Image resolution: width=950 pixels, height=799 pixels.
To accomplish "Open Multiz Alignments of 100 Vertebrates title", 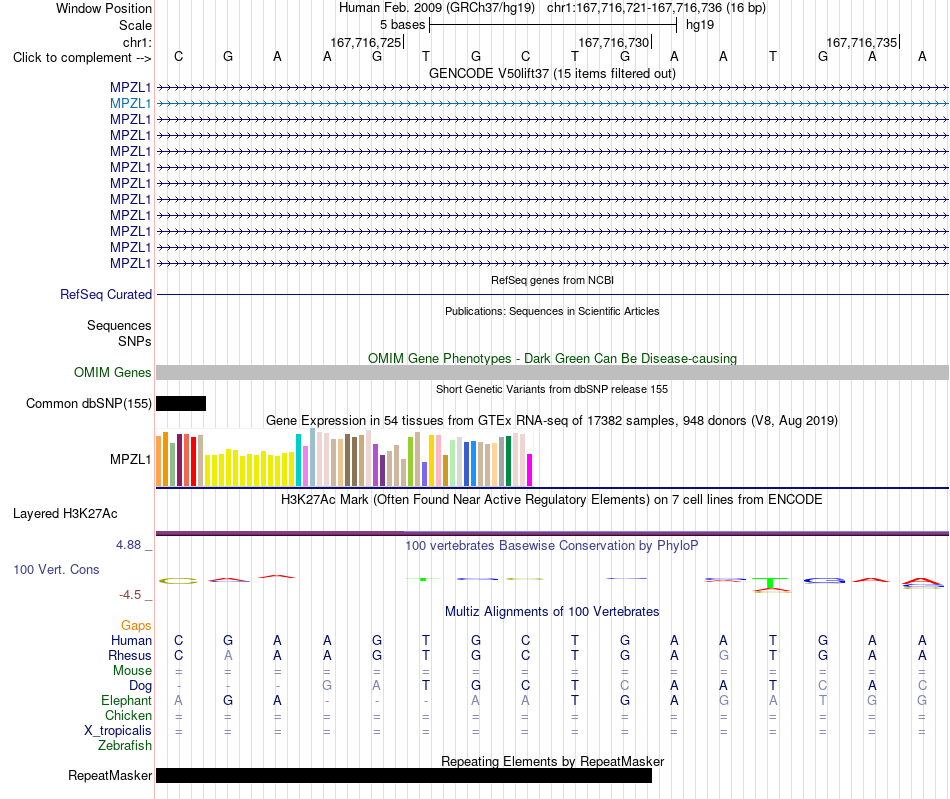I will (552, 612).
